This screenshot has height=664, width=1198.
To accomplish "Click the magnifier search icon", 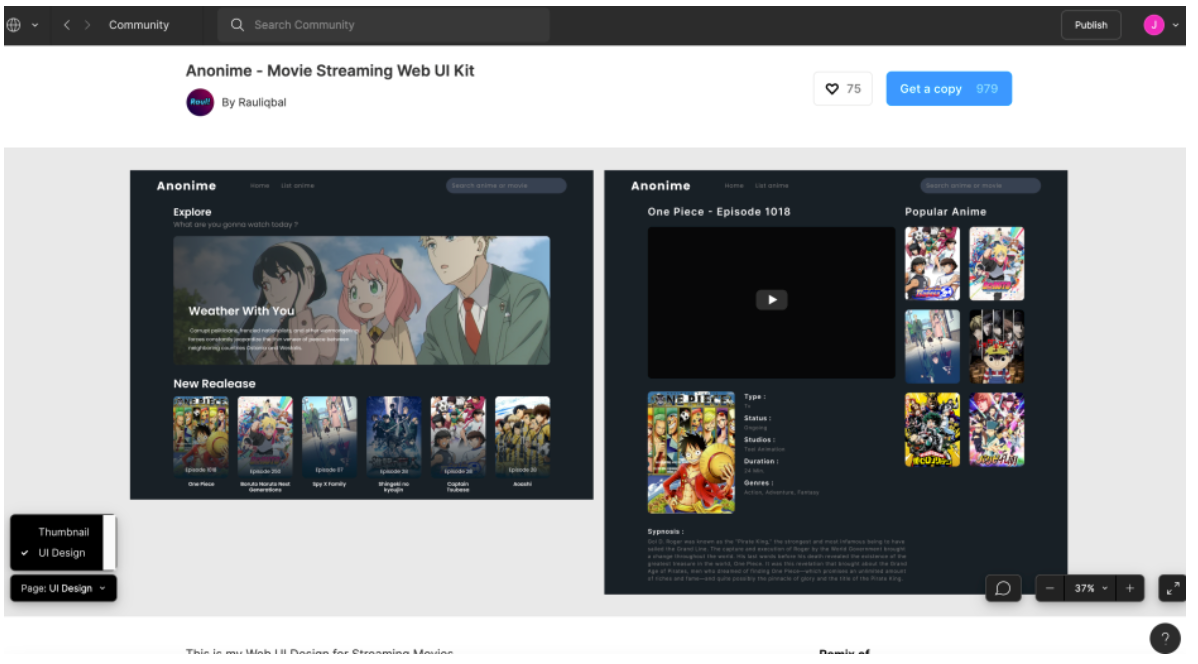I will point(238,25).
